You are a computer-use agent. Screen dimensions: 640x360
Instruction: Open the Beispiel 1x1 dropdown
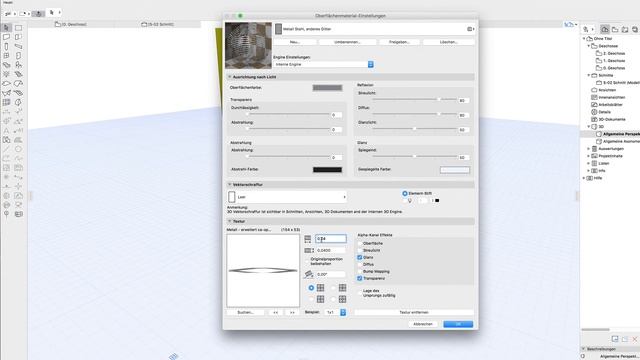click(336, 312)
